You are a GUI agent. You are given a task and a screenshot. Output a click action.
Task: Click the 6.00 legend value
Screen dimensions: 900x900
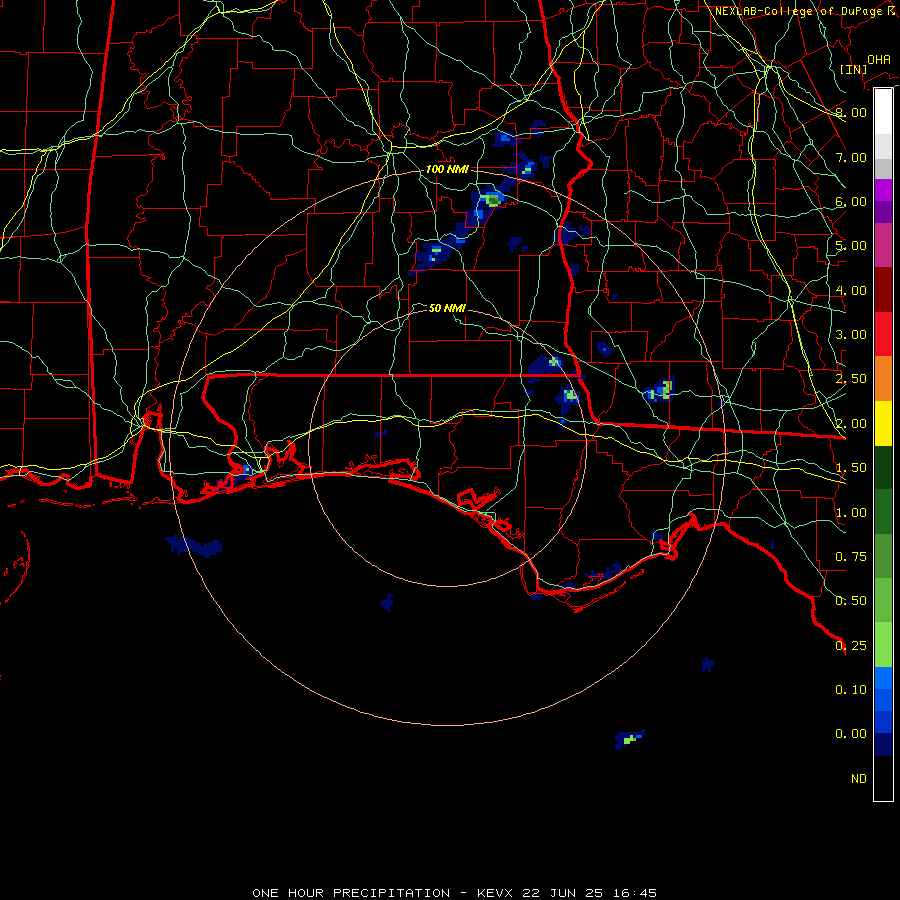[851, 201]
